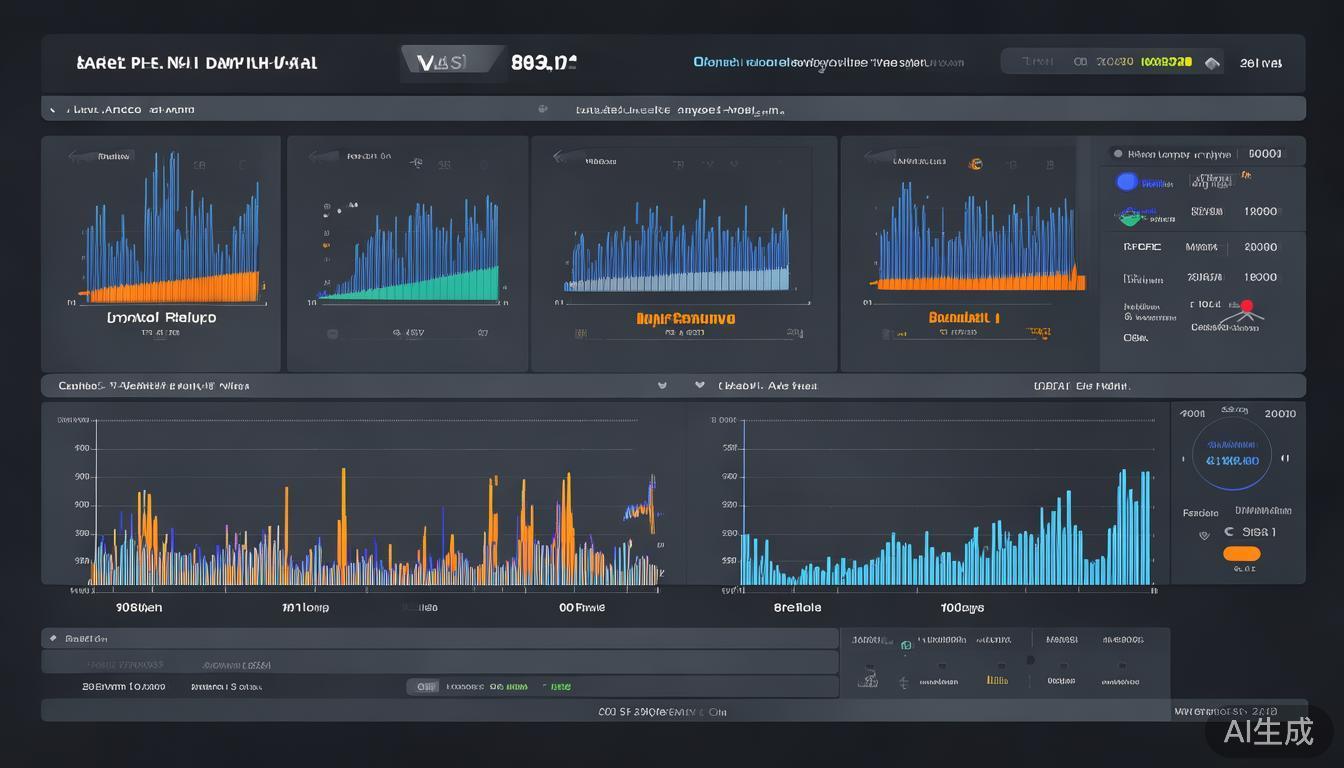This screenshot has height=768, width=1344.
Task: Open the blue text link in the top header
Action: [828, 62]
